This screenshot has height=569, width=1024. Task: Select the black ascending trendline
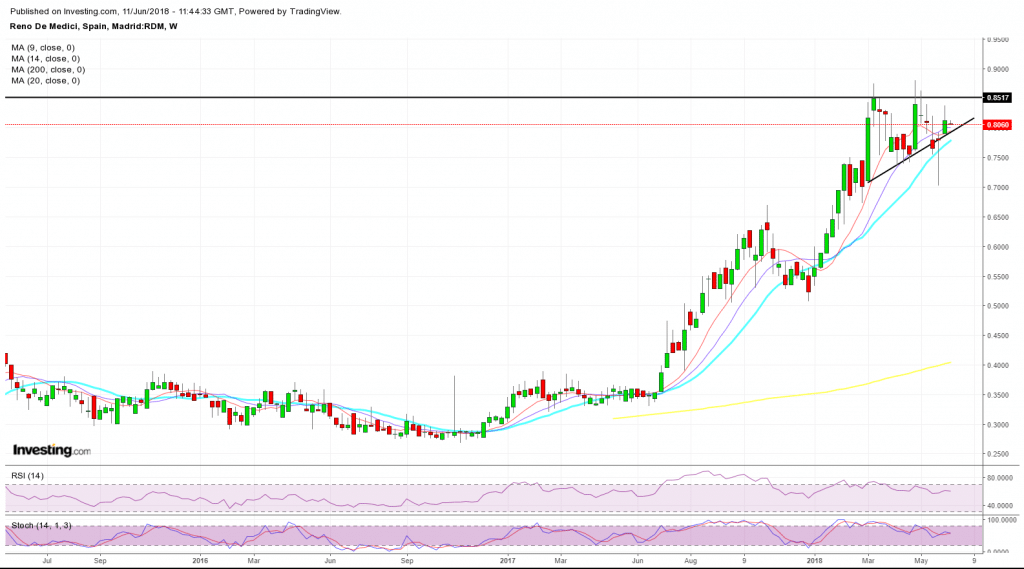[920, 150]
